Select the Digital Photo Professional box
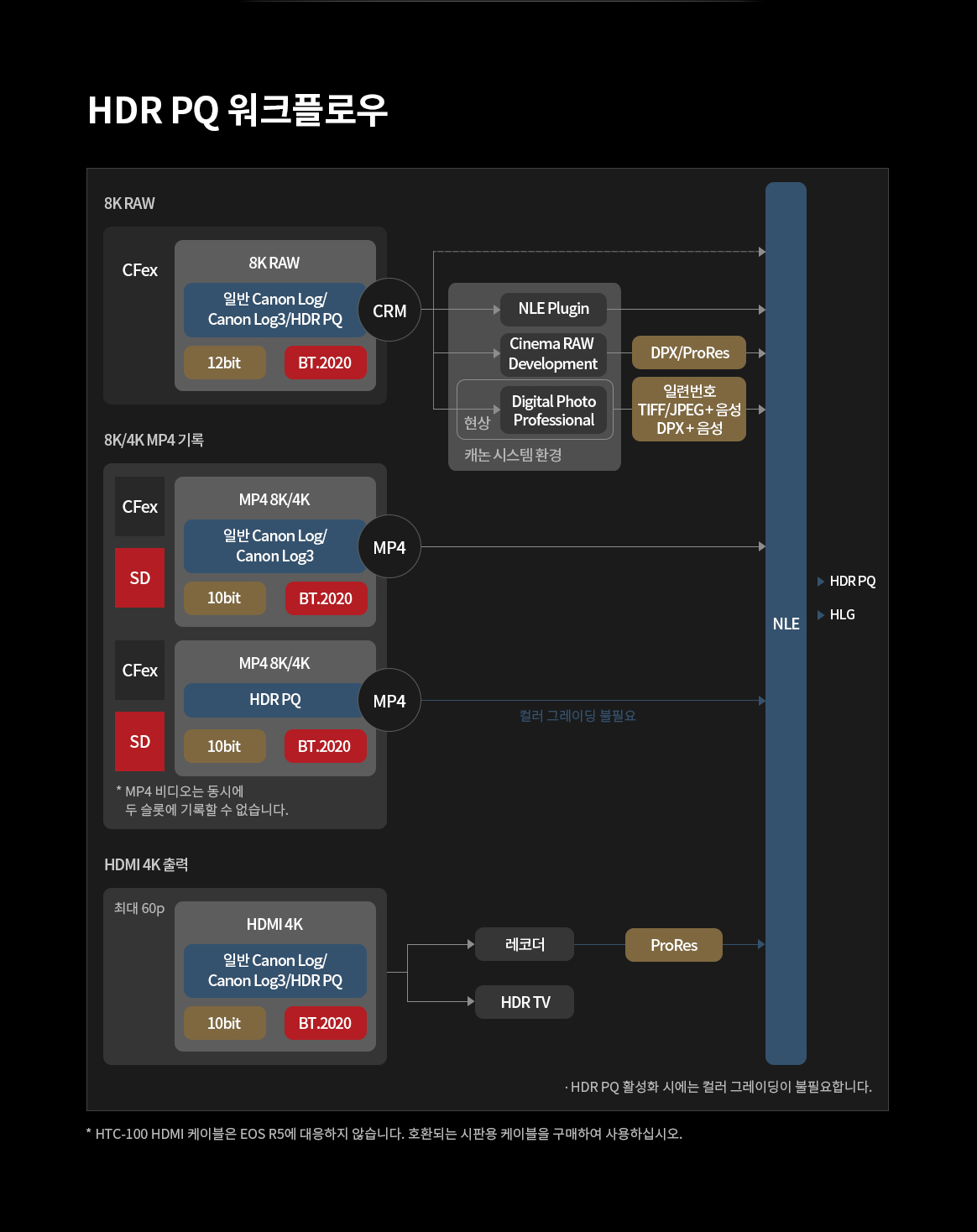Screen dimensions: 977x1232 [554, 410]
